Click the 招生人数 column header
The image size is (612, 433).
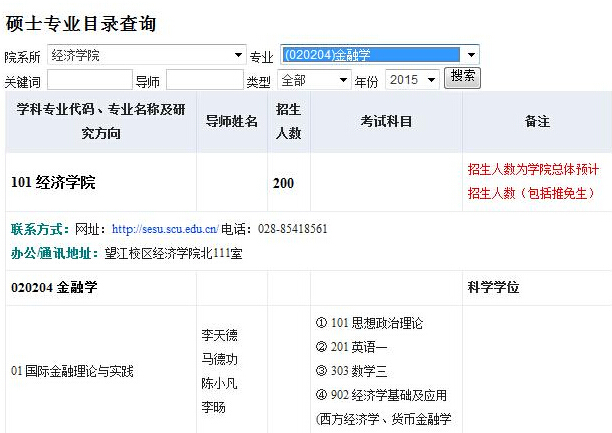click(288, 121)
